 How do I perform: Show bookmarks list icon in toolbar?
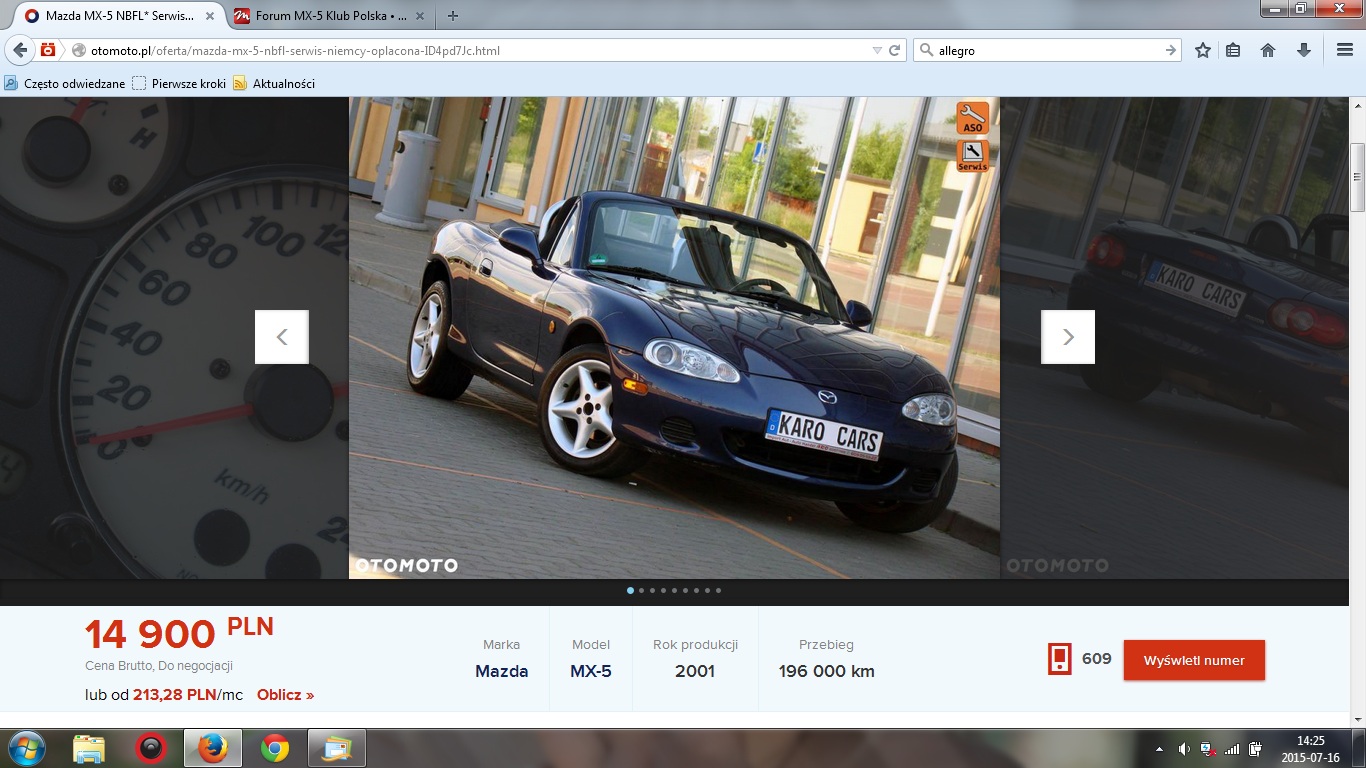(x=1233, y=50)
